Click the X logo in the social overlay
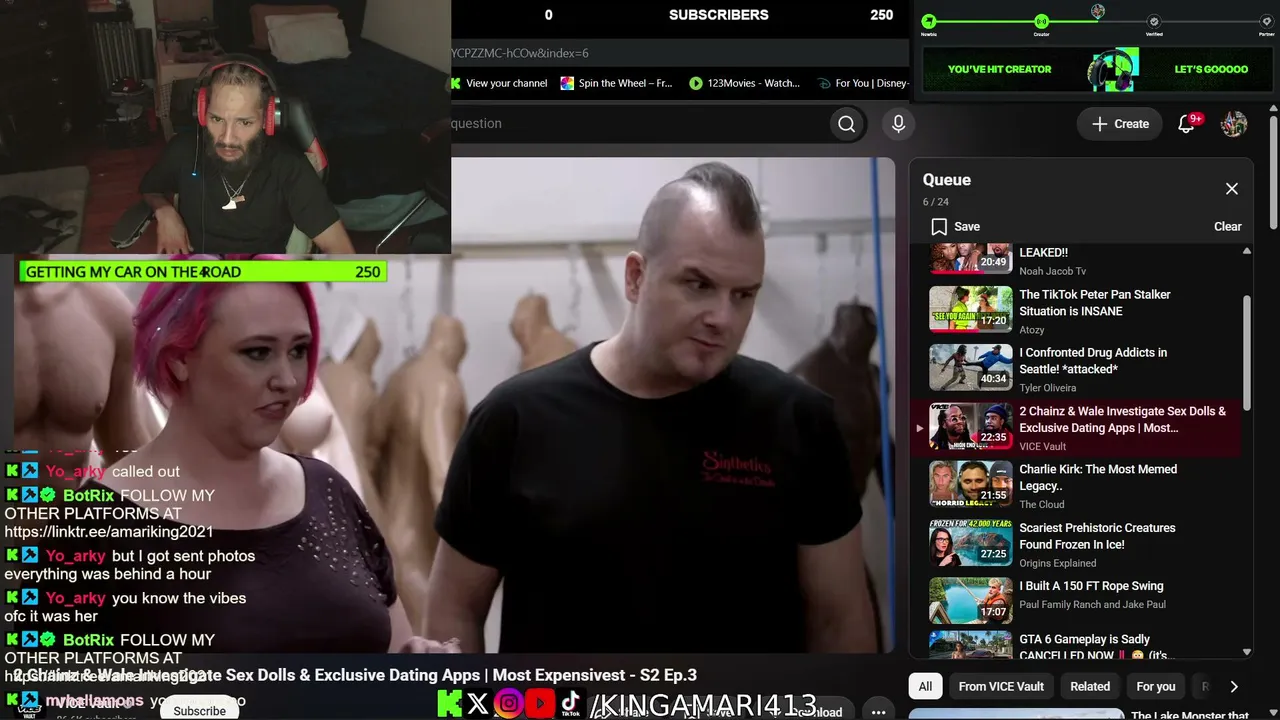The height and width of the screenshot is (720, 1280). pos(478,704)
